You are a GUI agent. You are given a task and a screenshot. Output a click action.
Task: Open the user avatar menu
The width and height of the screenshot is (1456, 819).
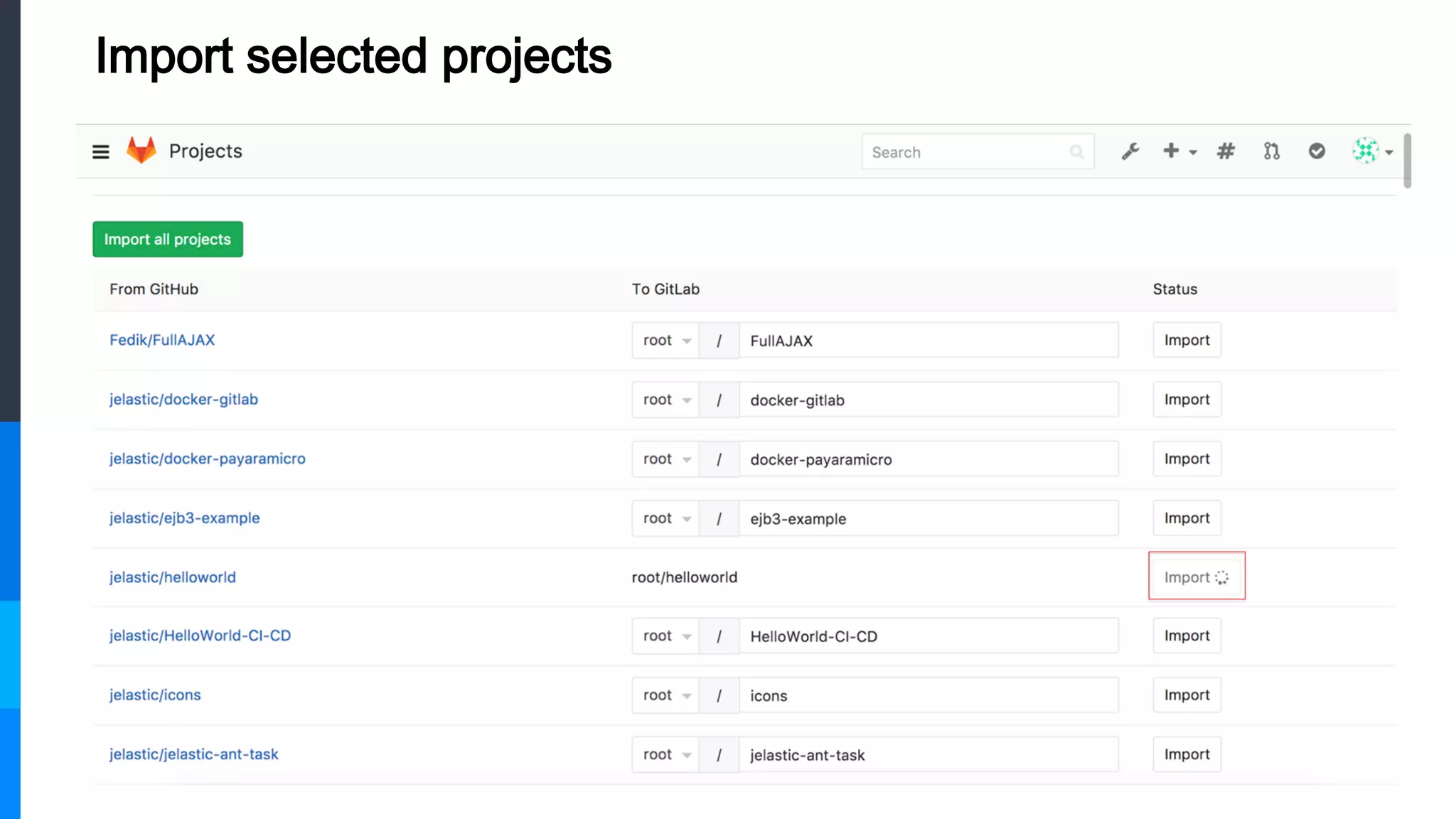pyautogui.click(x=1372, y=151)
